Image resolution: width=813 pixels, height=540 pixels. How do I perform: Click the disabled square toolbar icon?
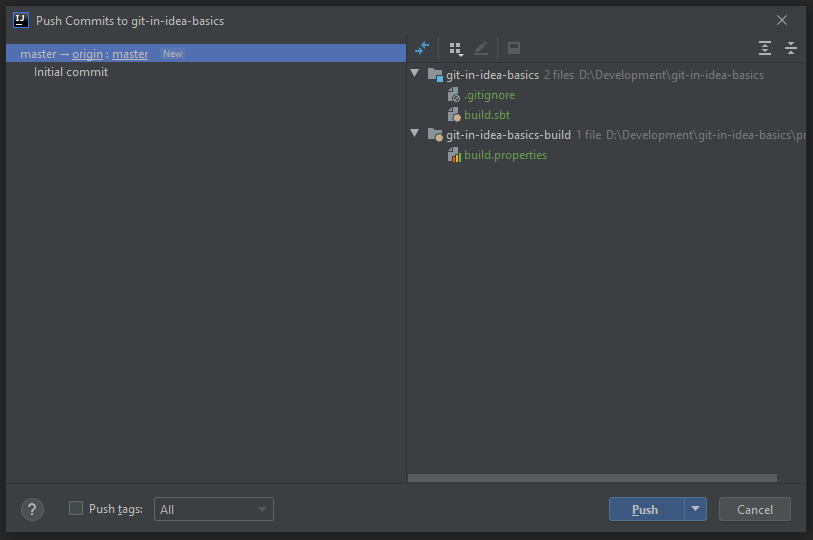[514, 48]
